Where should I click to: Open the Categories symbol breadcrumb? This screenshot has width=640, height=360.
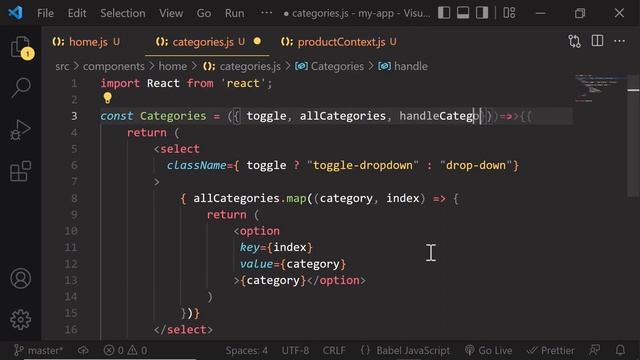point(329,66)
